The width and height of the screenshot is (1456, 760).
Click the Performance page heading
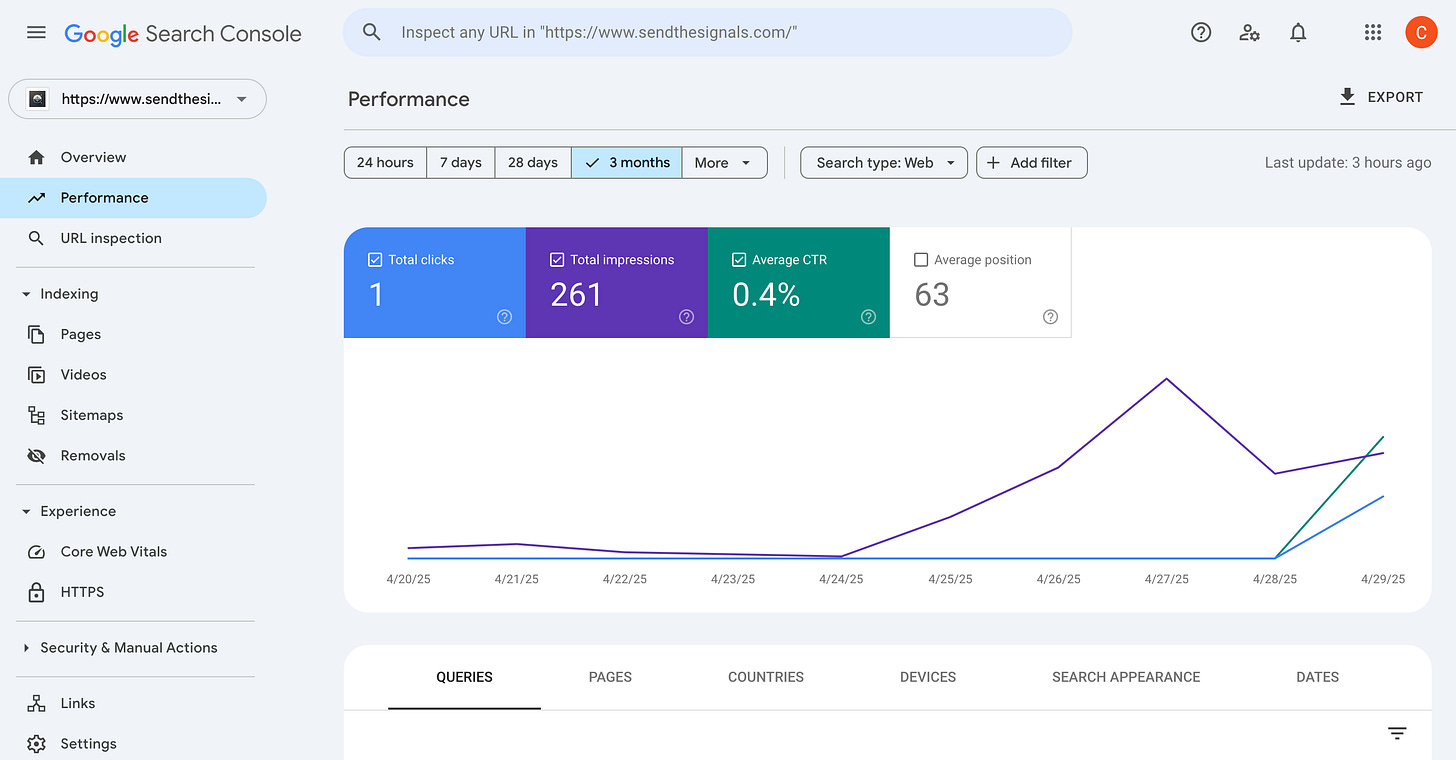tap(409, 99)
